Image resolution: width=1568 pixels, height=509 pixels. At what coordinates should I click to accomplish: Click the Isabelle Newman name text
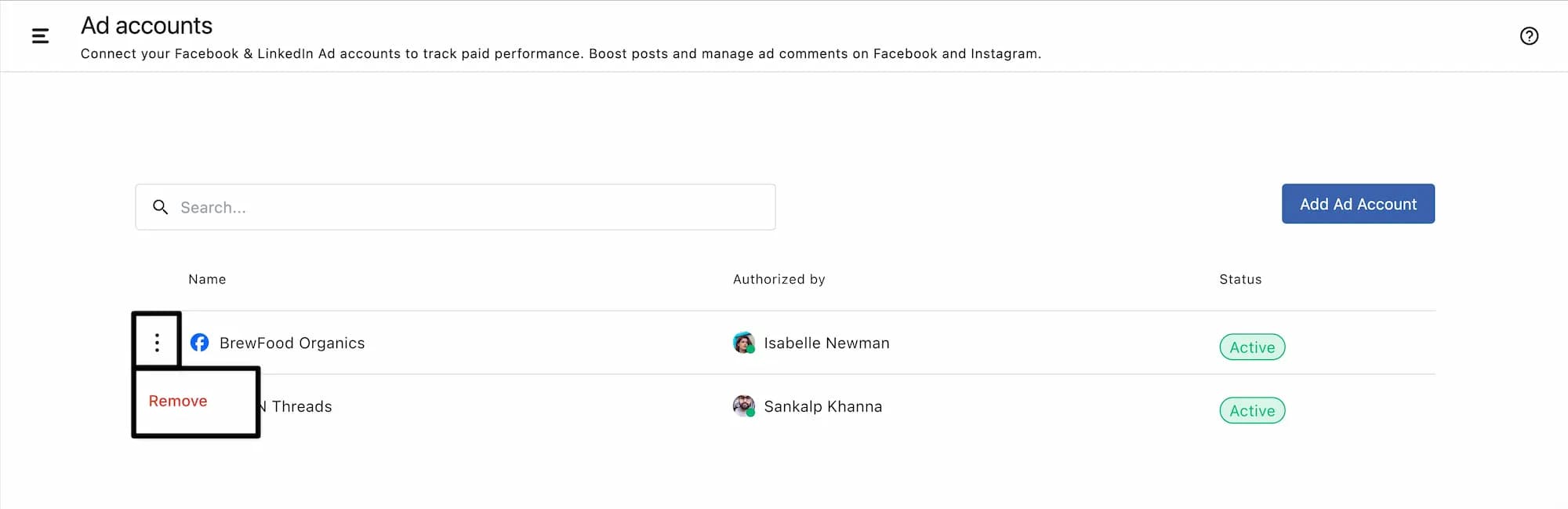pos(826,343)
